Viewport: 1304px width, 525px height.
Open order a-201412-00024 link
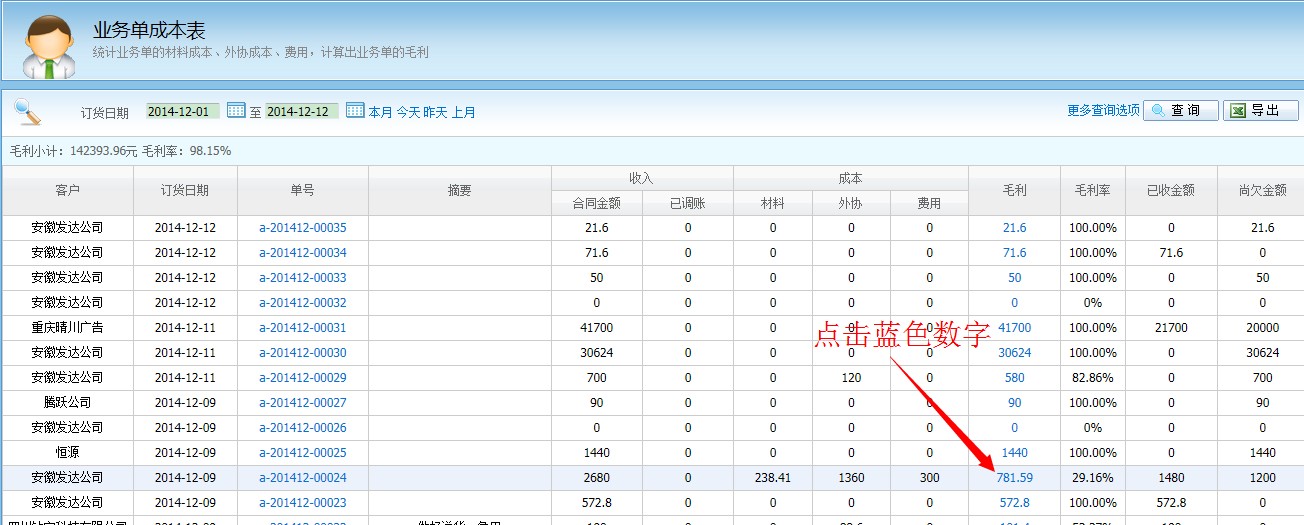[x=302, y=478]
